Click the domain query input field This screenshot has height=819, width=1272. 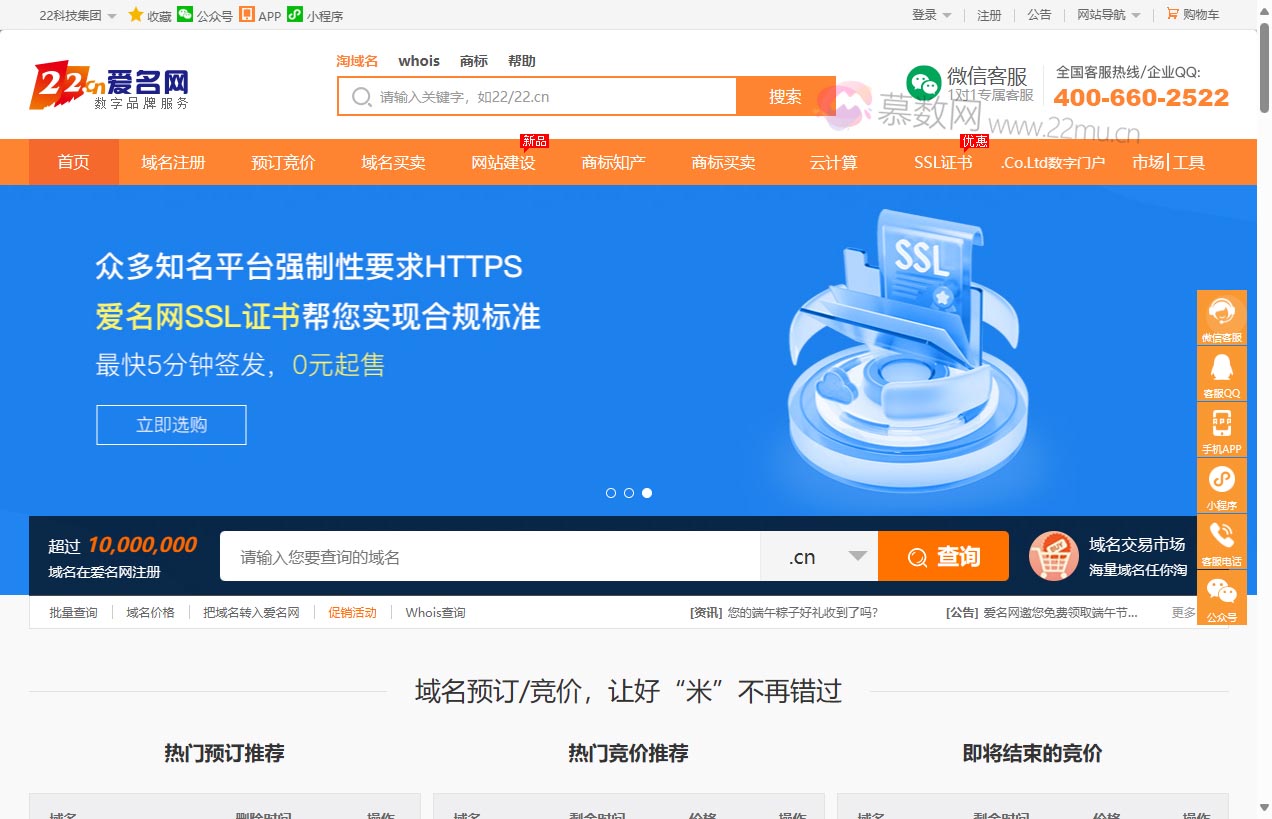pyautogui.click(x=490, y=556)
